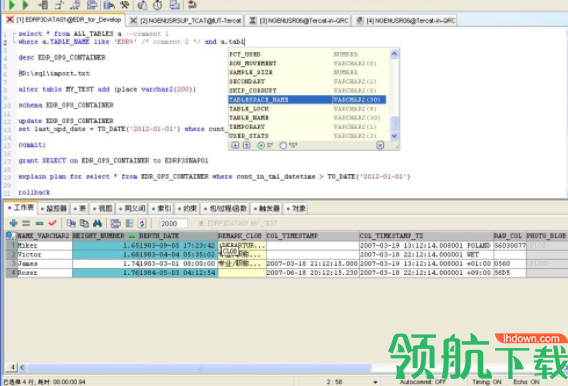Click the refresh arrows icon in grid toolbar
568x386 pixels.
tap(142, 223)
